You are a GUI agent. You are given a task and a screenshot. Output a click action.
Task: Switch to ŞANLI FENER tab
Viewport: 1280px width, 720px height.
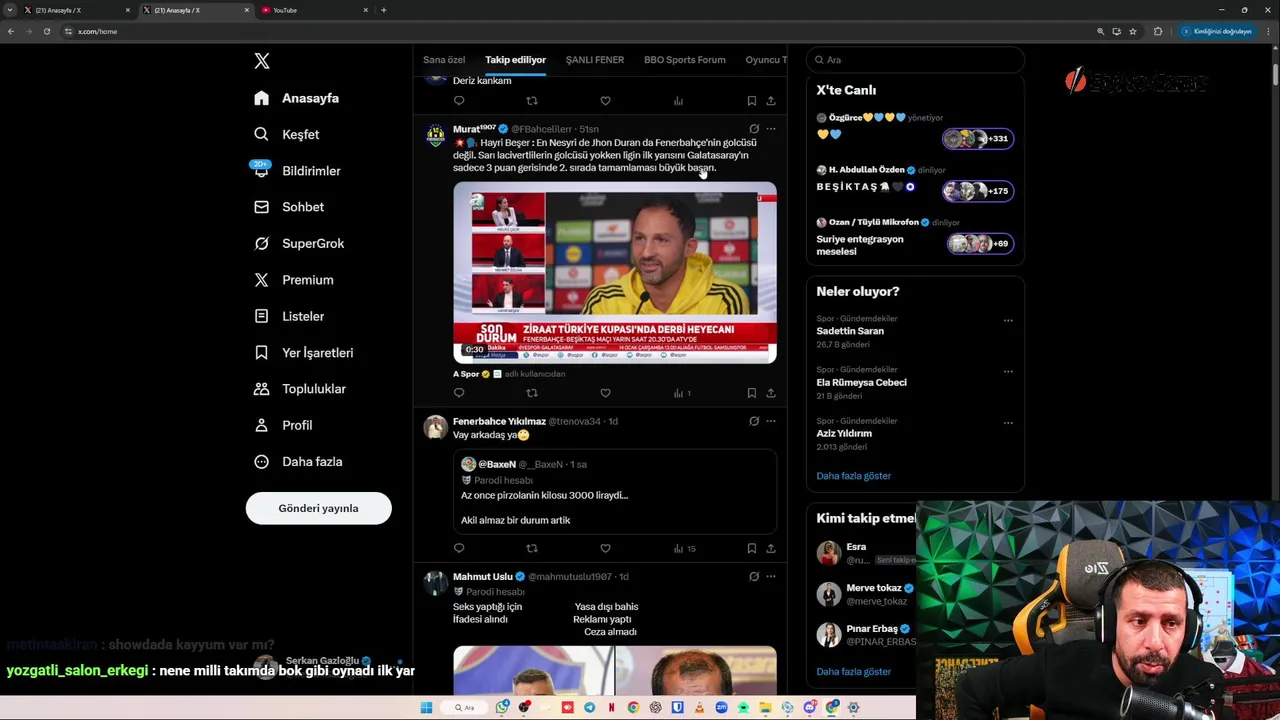pyautogui.click(x=595, y=60)
